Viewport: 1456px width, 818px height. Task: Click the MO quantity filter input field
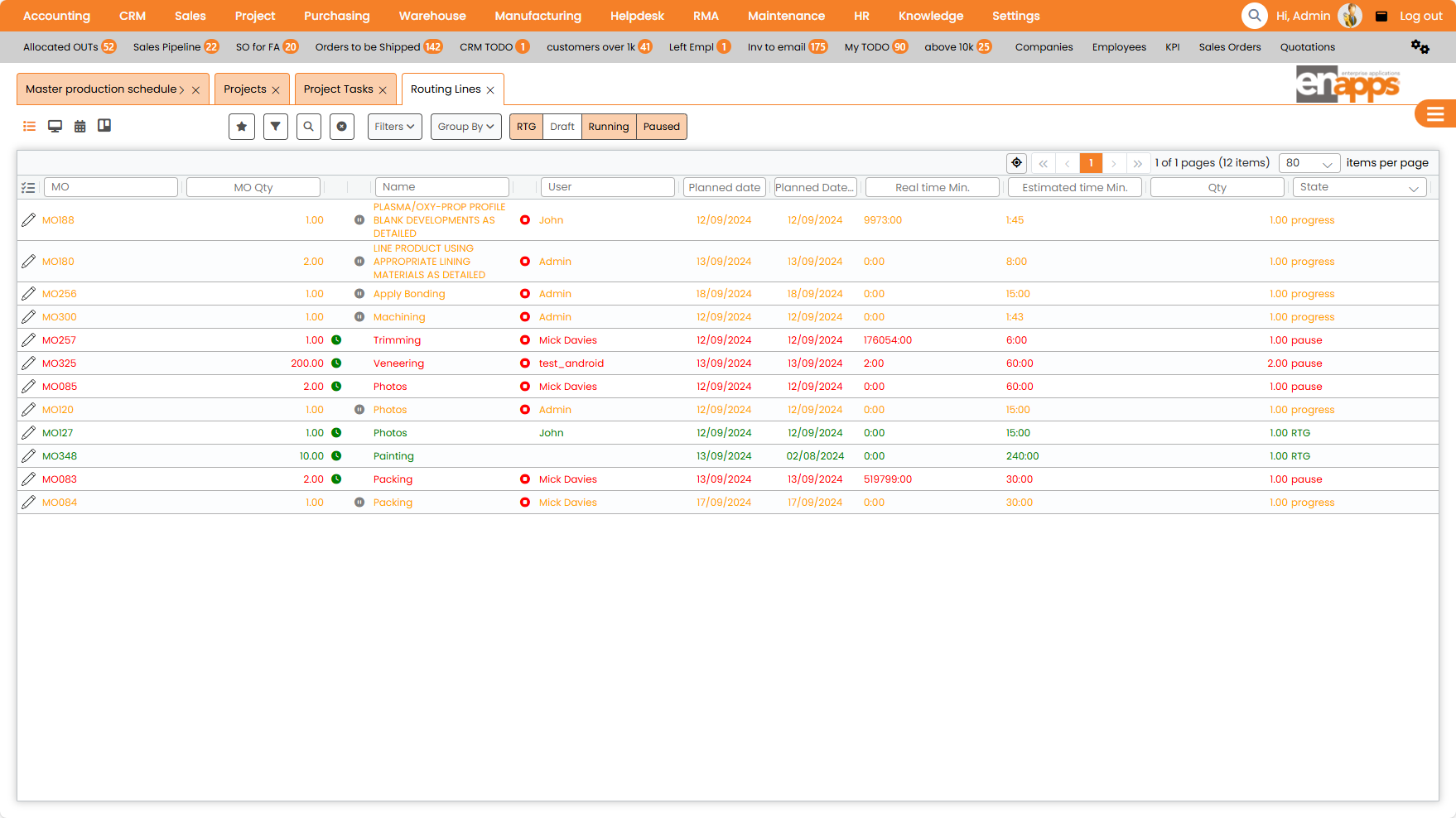point(253,187)
